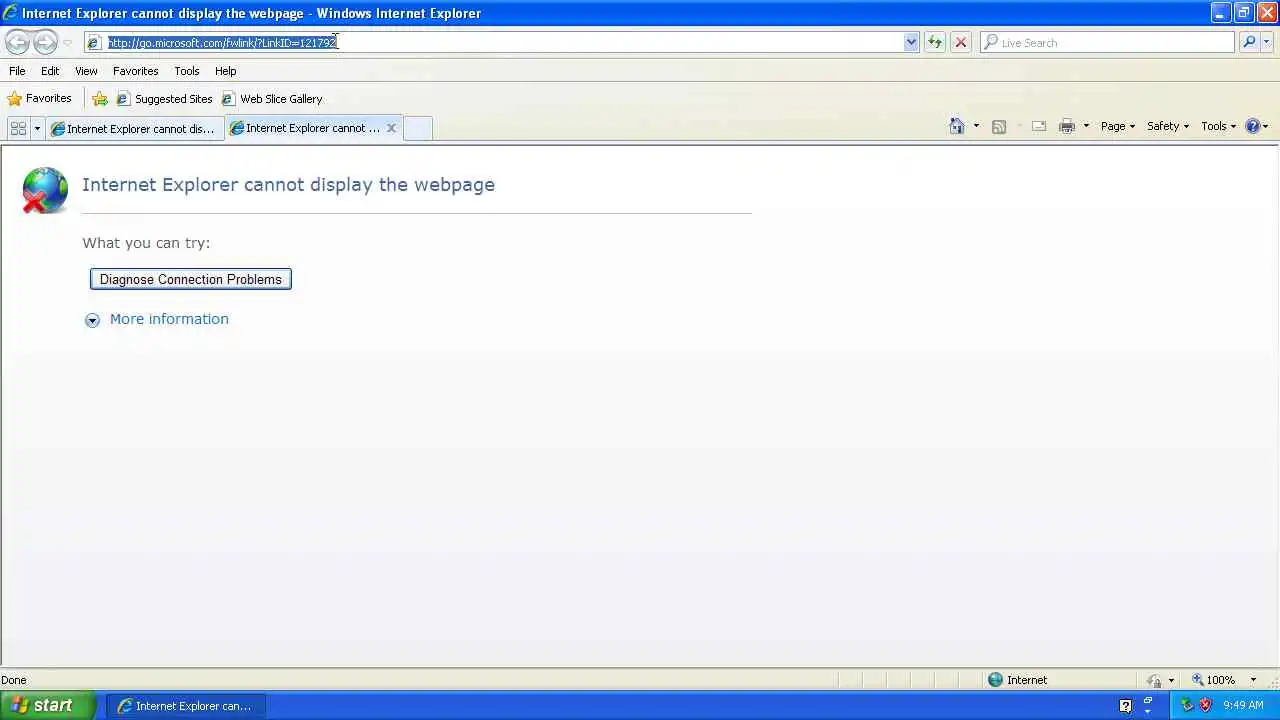
Task: Click the RSS Feeds icon
Action: pos(998,126)
